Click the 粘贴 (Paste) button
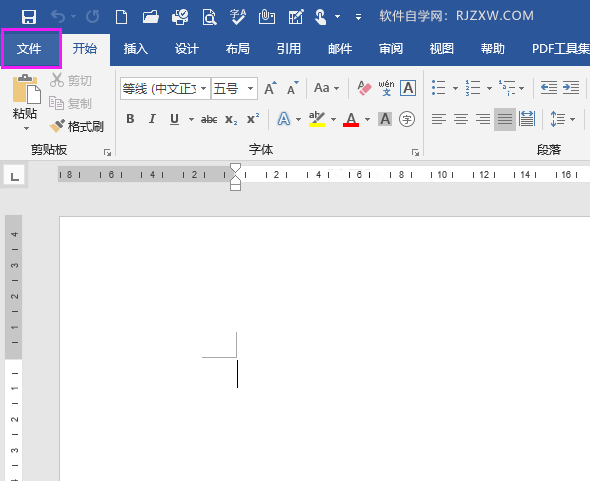 pos(25,102)
